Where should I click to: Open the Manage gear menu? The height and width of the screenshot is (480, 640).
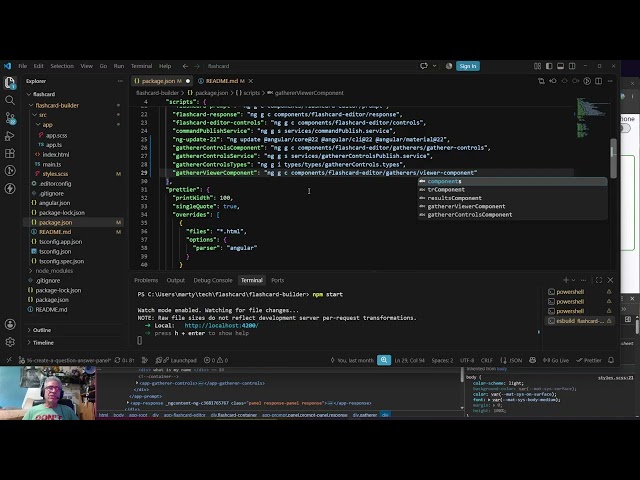10,342
